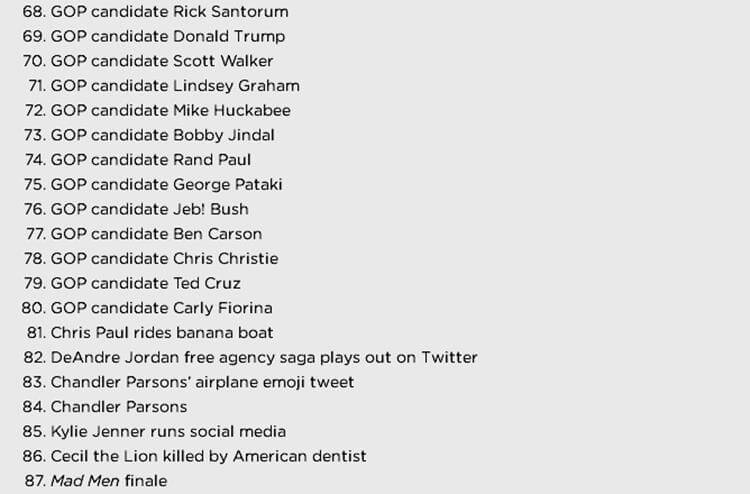
Task: Click list item GOP candidate Rick Santorum
Action: (155, 11)
